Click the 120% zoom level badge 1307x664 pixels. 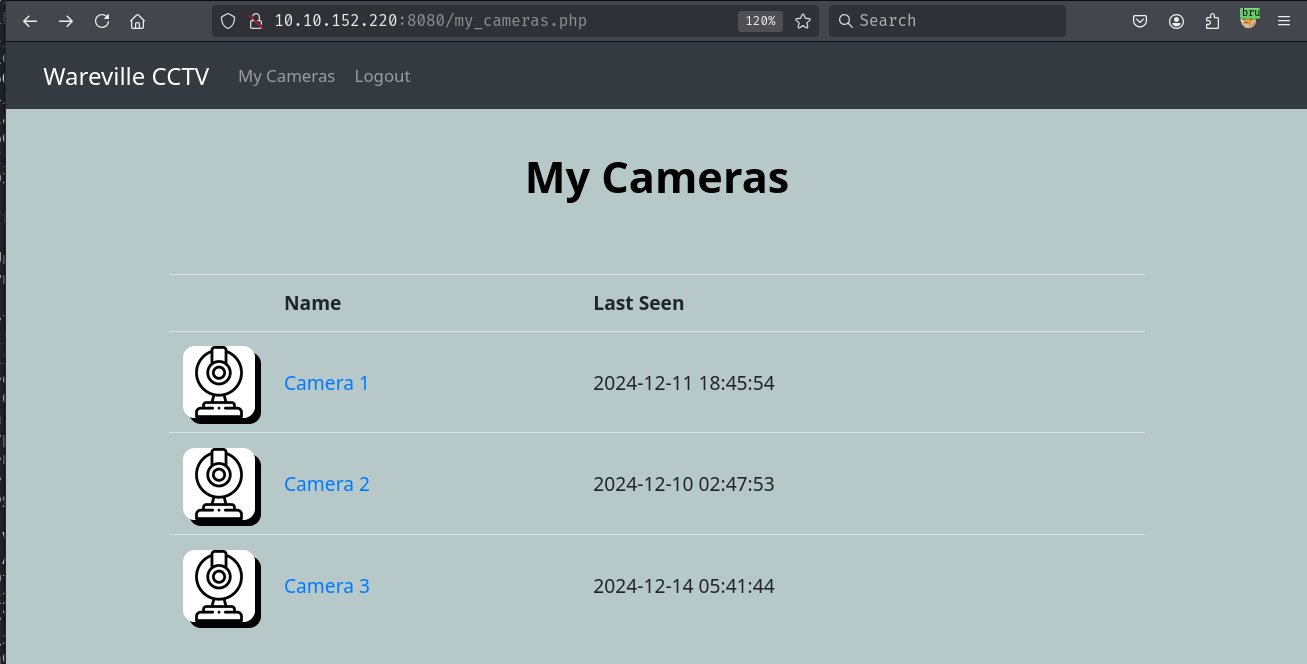(x=760, y=21)
